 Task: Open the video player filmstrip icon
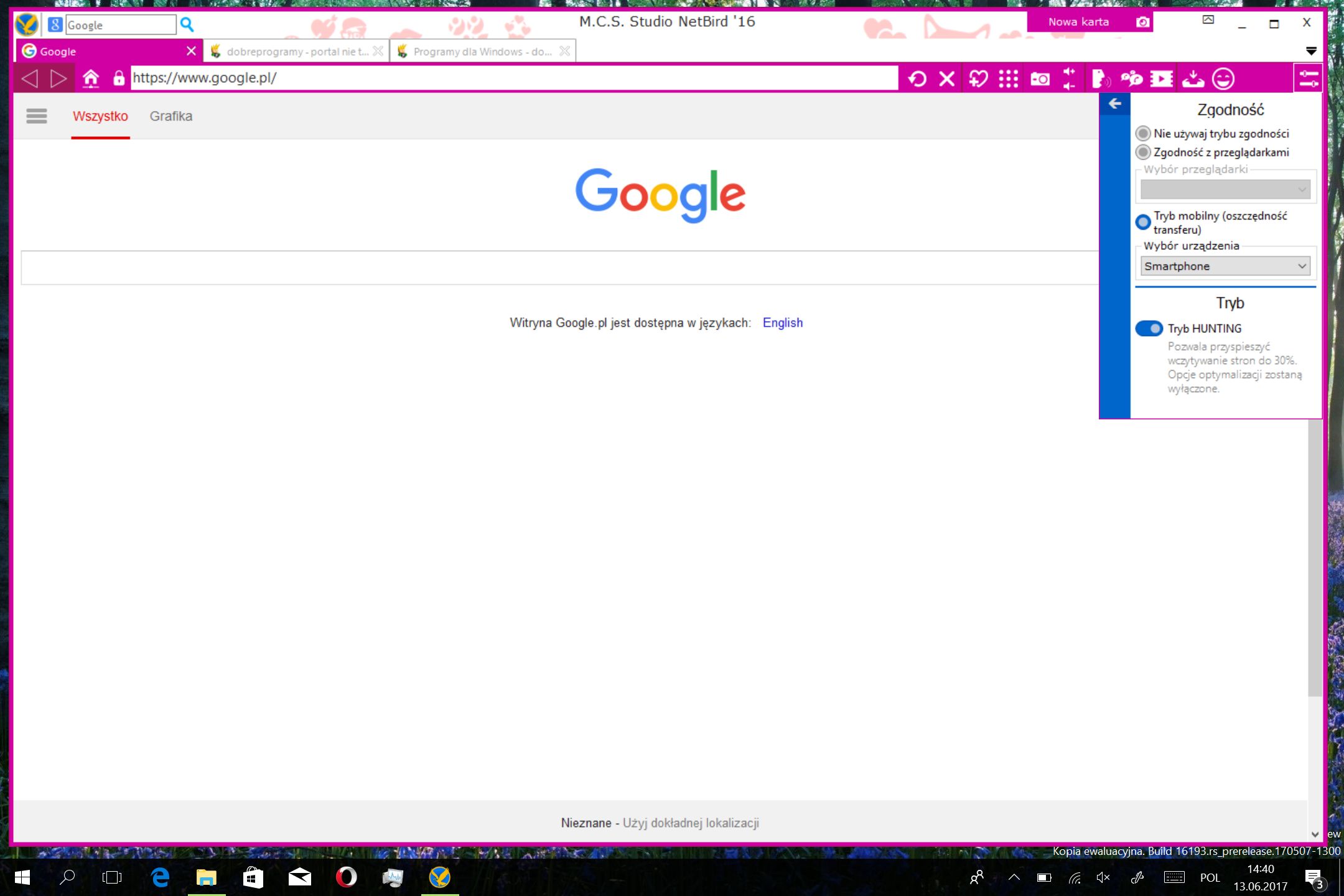coord(1161,79)
